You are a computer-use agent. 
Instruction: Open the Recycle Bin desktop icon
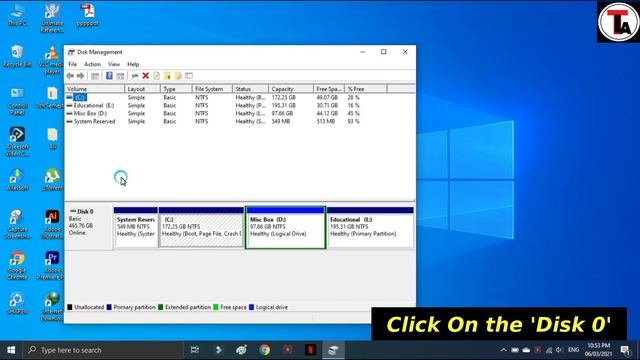pyautogui.click(x=17, y=56)
